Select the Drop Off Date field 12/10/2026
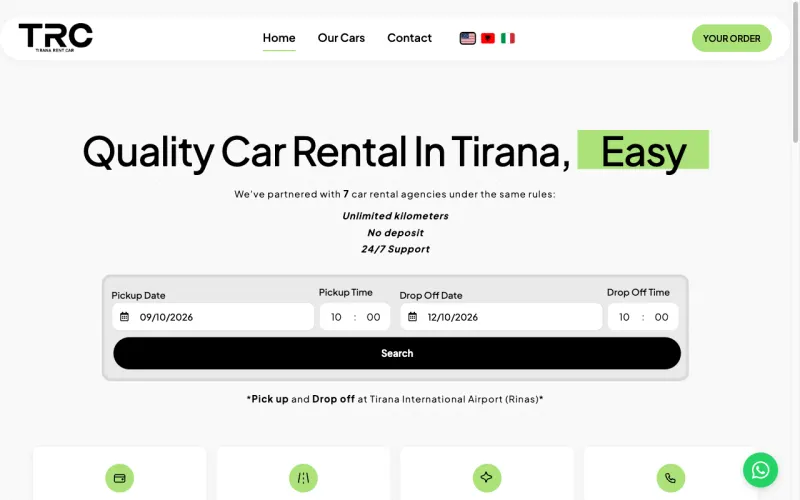The height and width of the screenshot is (500, 800). point(501,317)
